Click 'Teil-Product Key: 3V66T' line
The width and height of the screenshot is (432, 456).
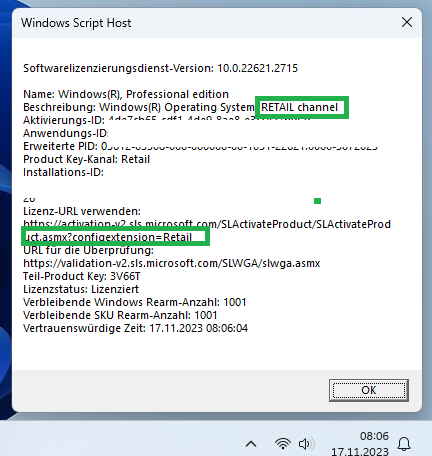coord(82,276)
